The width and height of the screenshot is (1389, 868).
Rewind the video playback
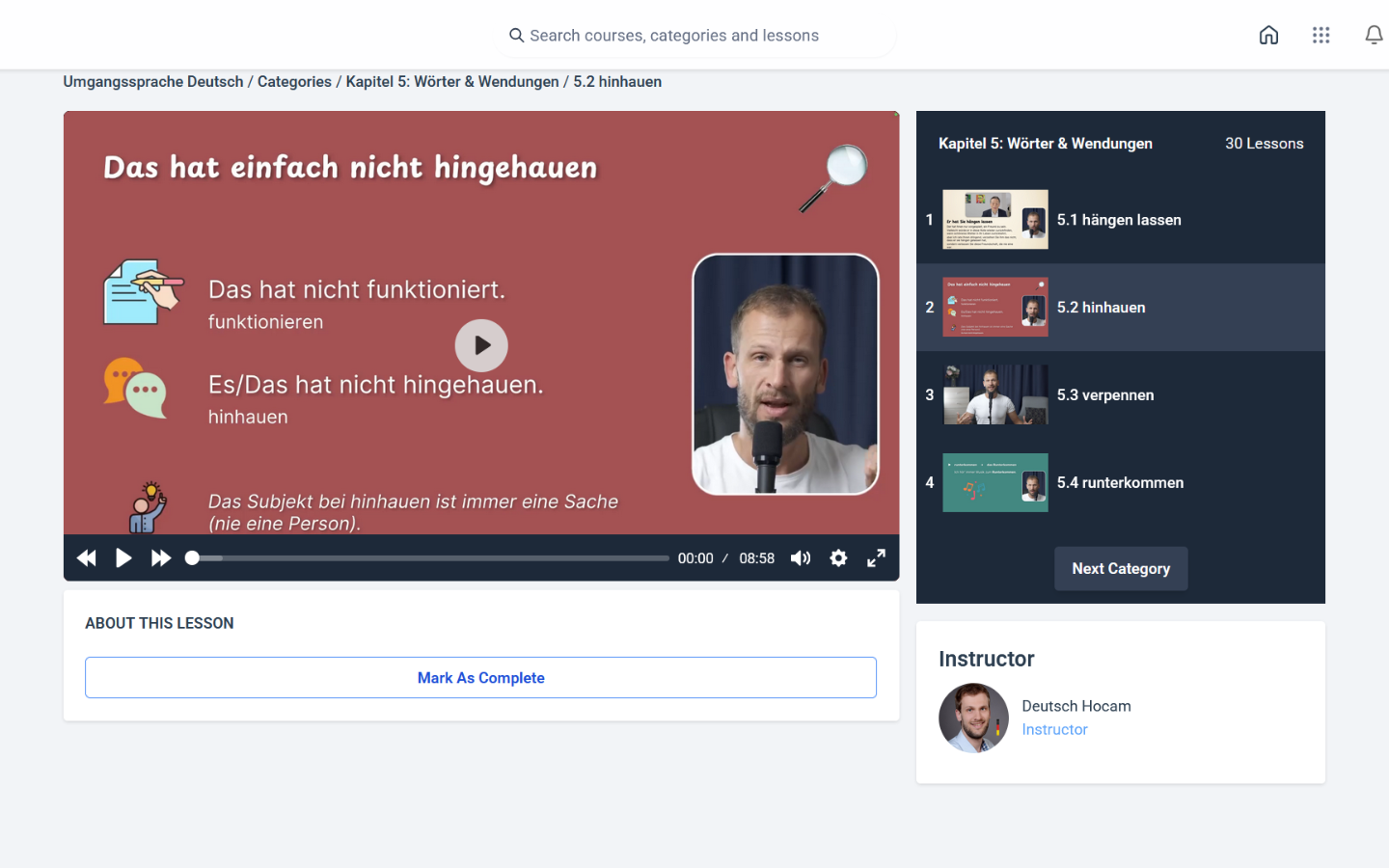(87, 558)
